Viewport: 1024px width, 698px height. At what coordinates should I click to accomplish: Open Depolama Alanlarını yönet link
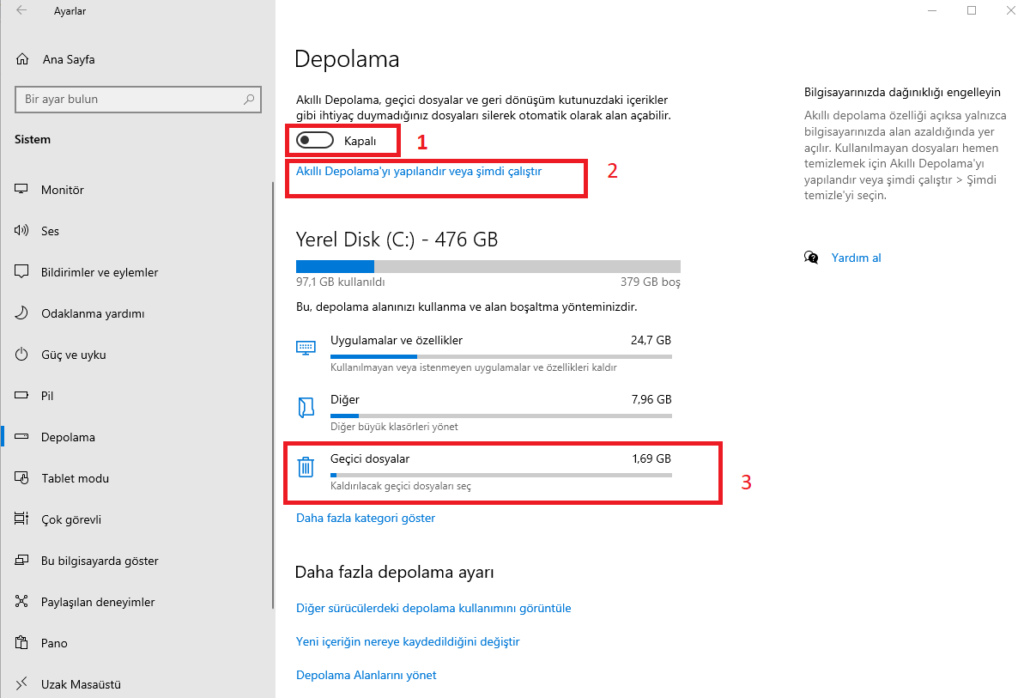(366, 674)
